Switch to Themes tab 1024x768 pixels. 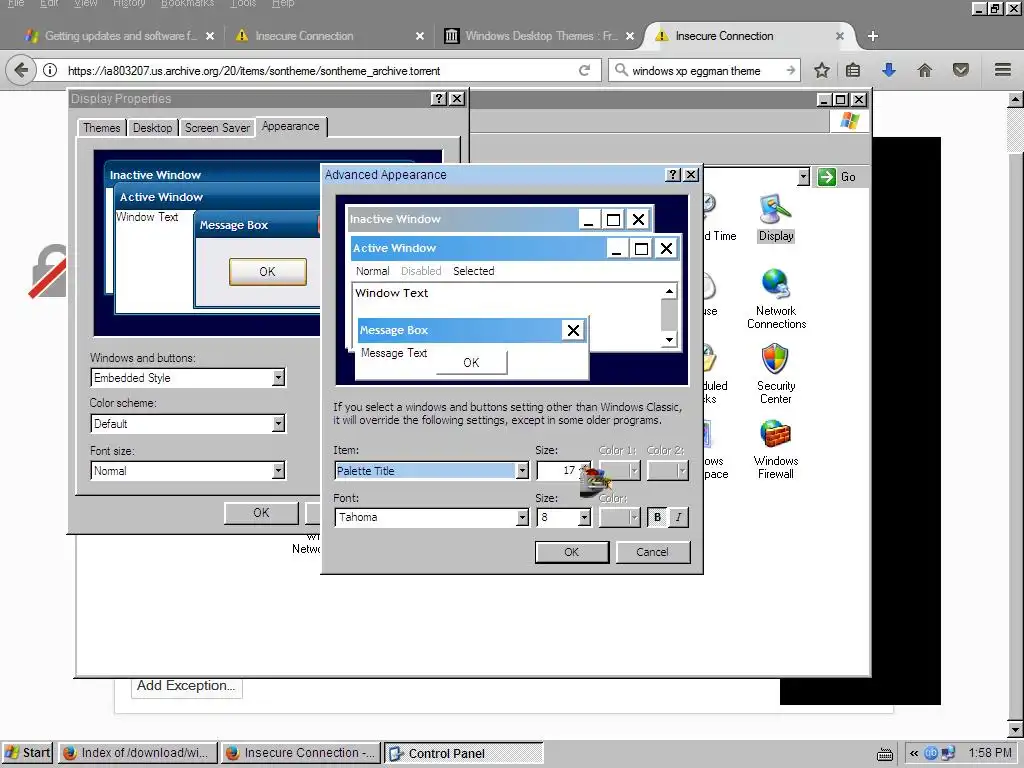101,128
